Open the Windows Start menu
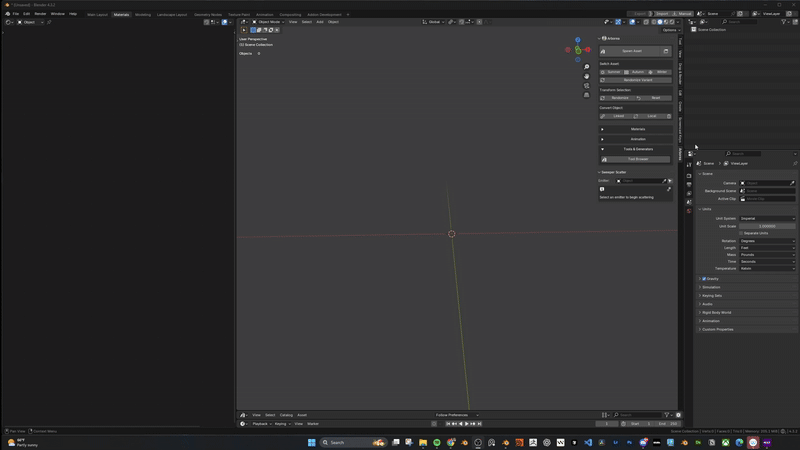The image size is (800, 450). 311,442
